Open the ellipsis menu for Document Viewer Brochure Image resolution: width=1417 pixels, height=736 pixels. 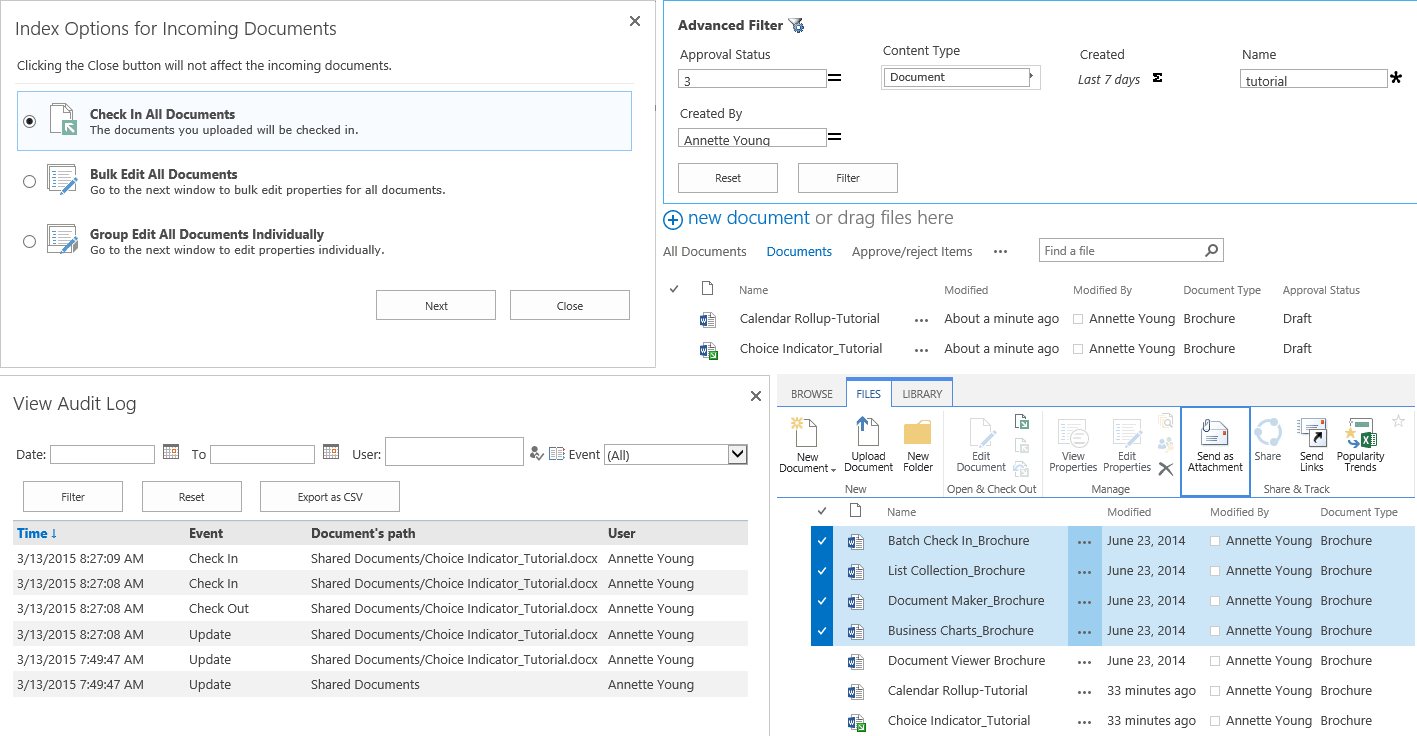(x=1085, y=662)
